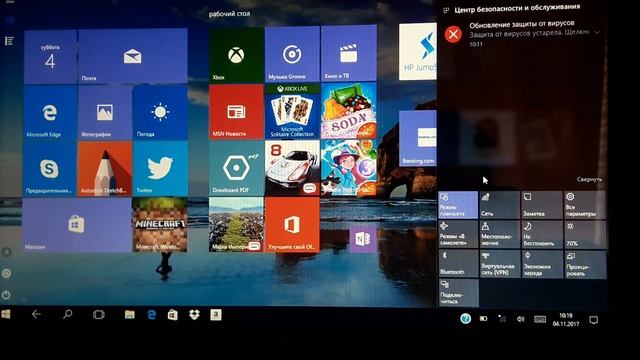Open the Bubble Witch 3 tile

pos(349,167)
